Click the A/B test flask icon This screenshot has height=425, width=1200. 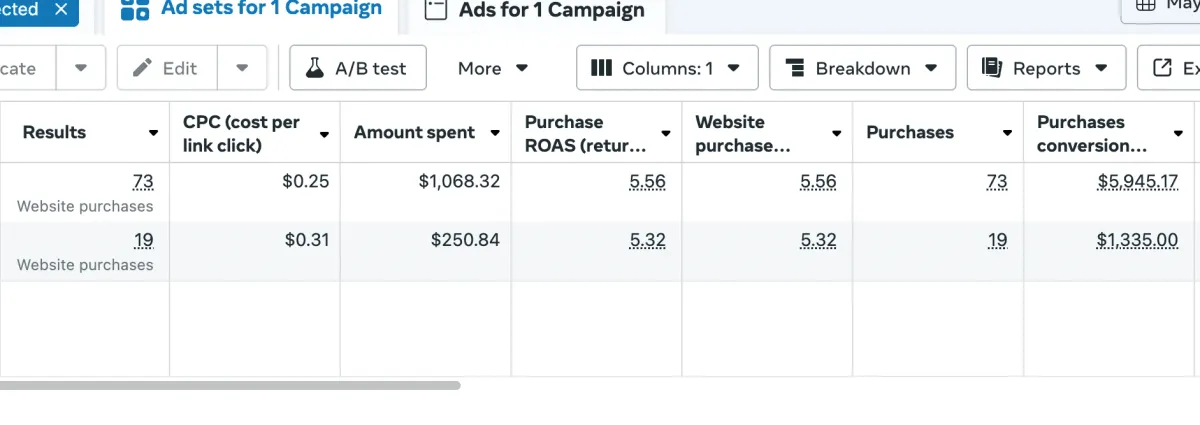(x=315, y=68)
